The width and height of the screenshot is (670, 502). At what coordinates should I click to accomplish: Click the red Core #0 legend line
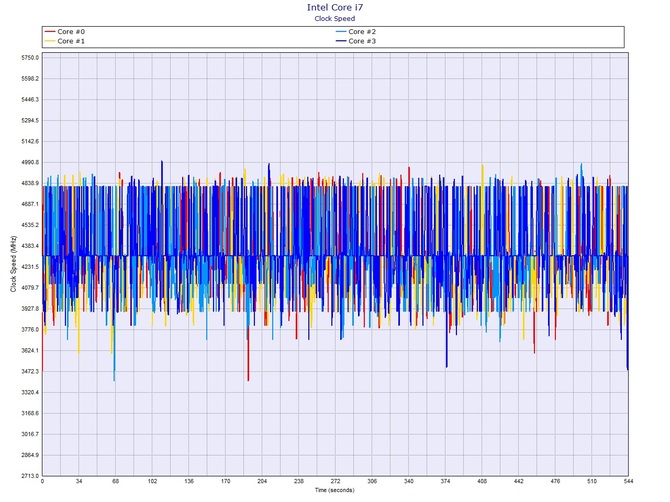pos(50,32)
